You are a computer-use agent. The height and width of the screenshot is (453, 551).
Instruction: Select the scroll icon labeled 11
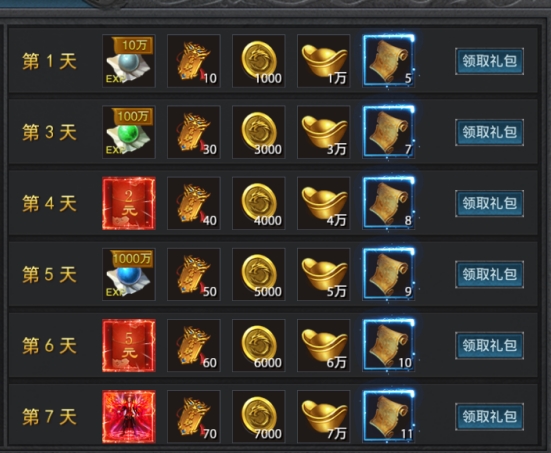[x=389, y=416]
